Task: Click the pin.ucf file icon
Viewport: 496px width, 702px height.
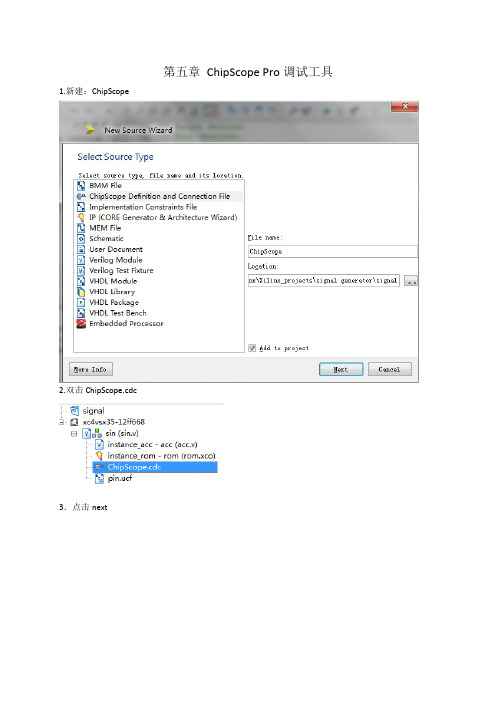Action: coord(100,479)
